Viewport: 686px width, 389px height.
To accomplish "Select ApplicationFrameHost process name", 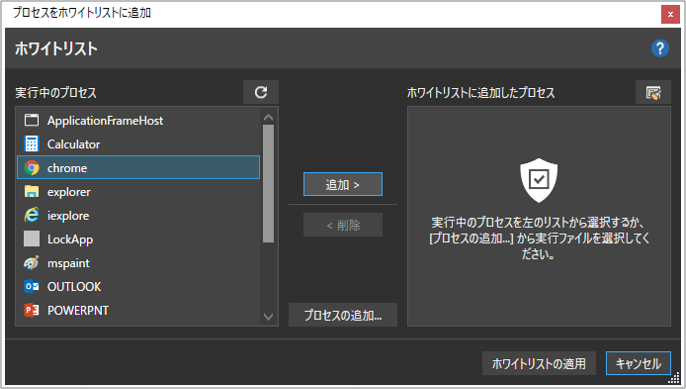I will 105,121.
